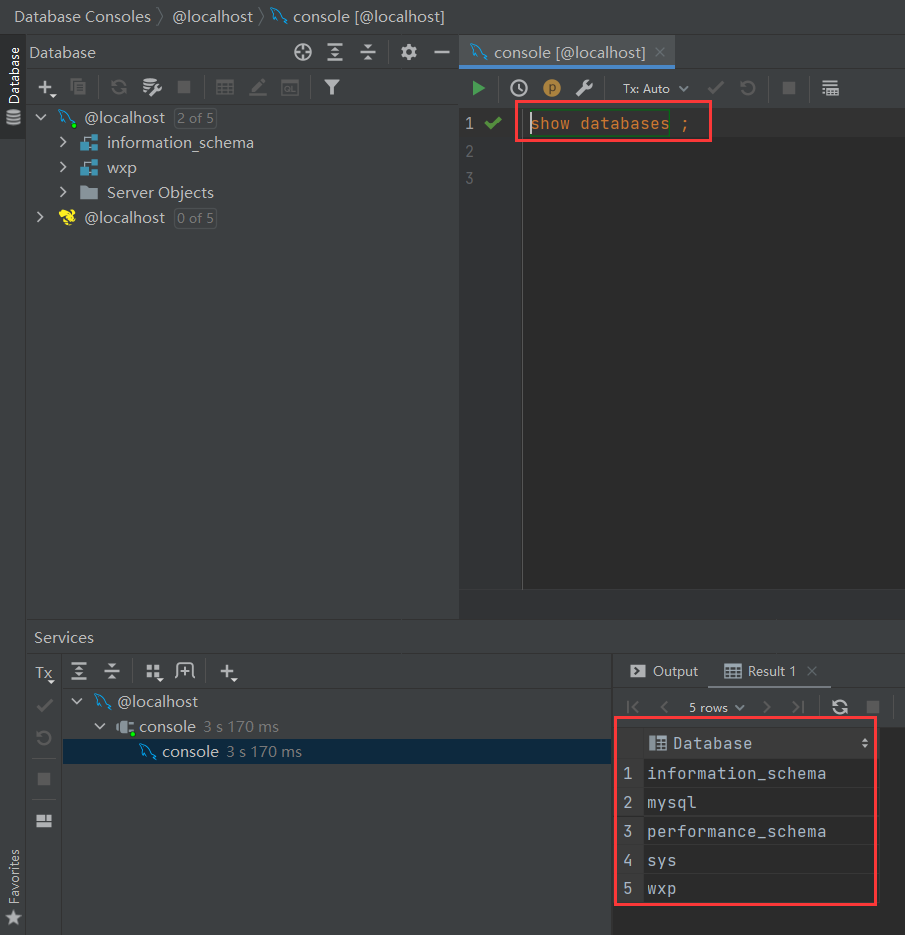Expand the information_schema tree node
905x935 pixels.
tap(63, 142)
